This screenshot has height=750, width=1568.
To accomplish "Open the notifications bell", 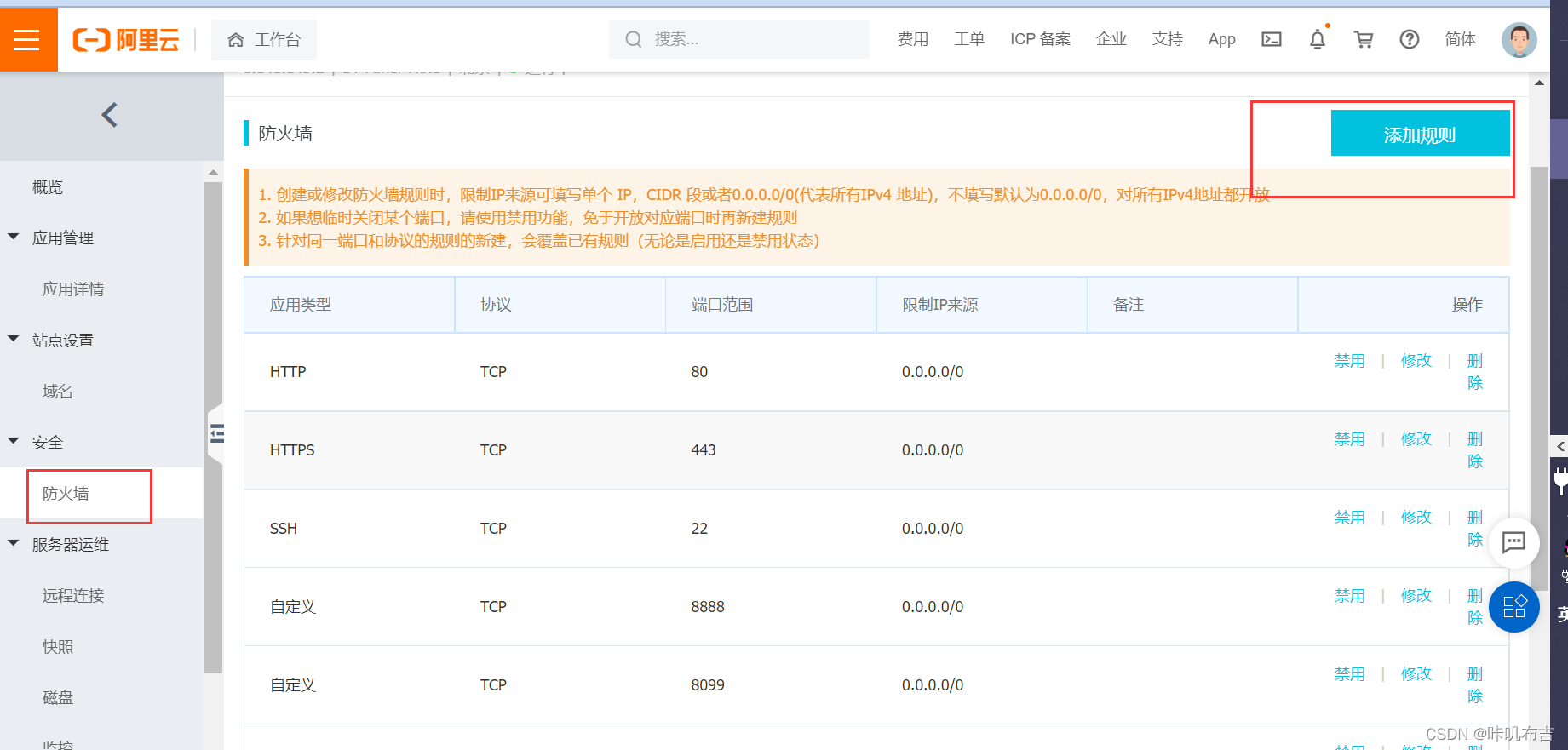I will click(1318, 39).
